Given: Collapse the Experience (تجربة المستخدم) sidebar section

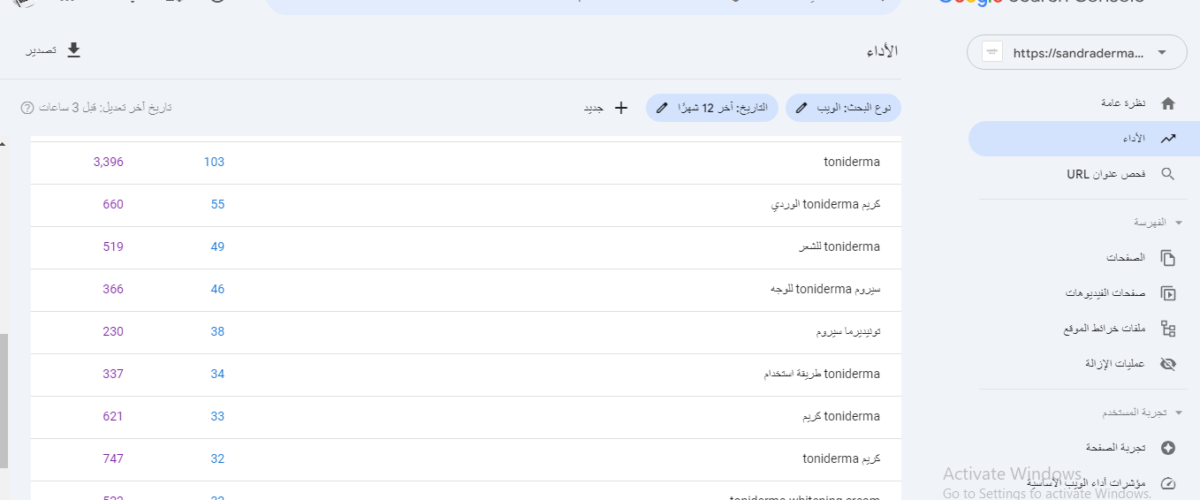Looking at the screenshot, I should [1178, 412].
